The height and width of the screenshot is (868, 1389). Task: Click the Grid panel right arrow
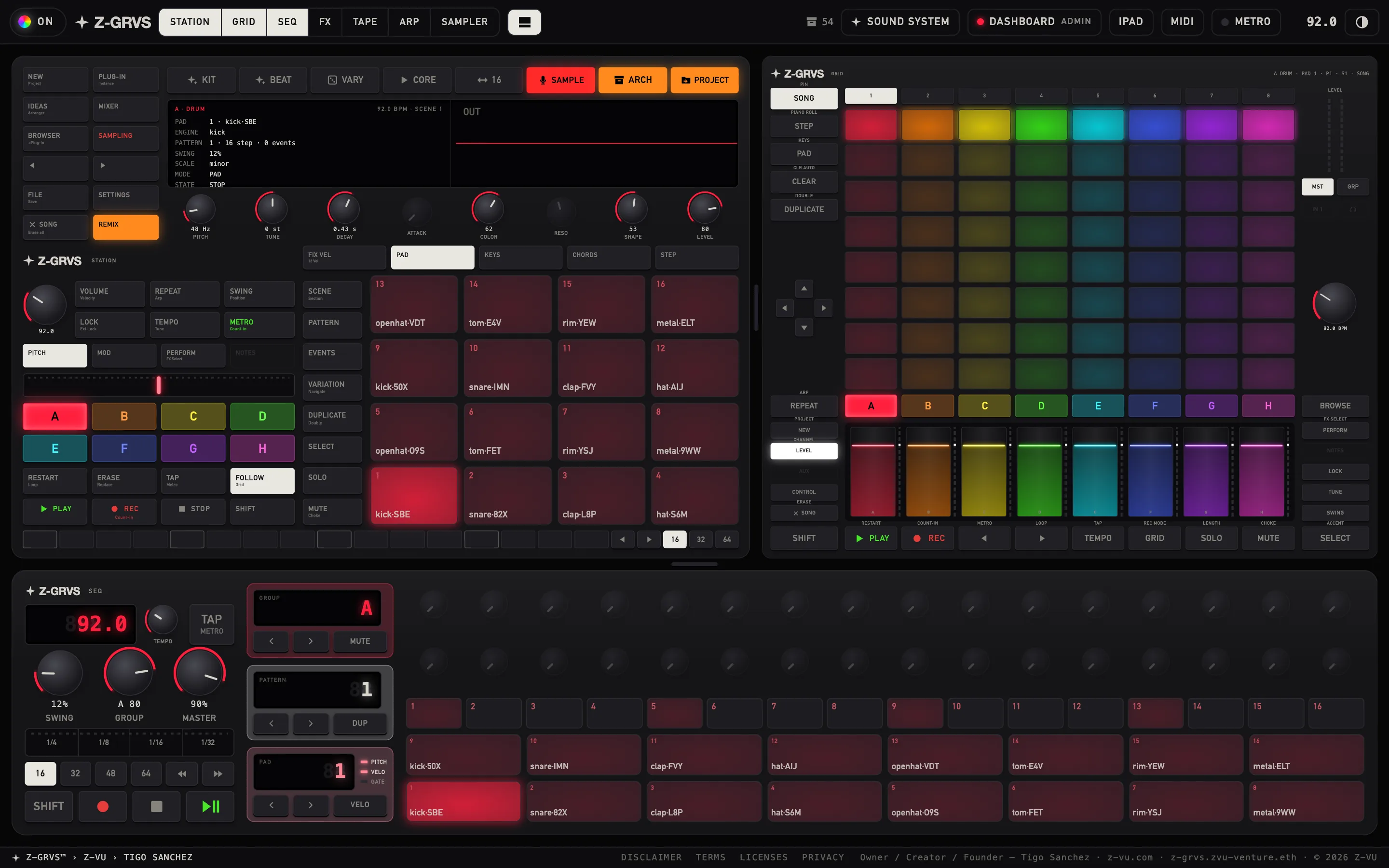coord(823,308)
